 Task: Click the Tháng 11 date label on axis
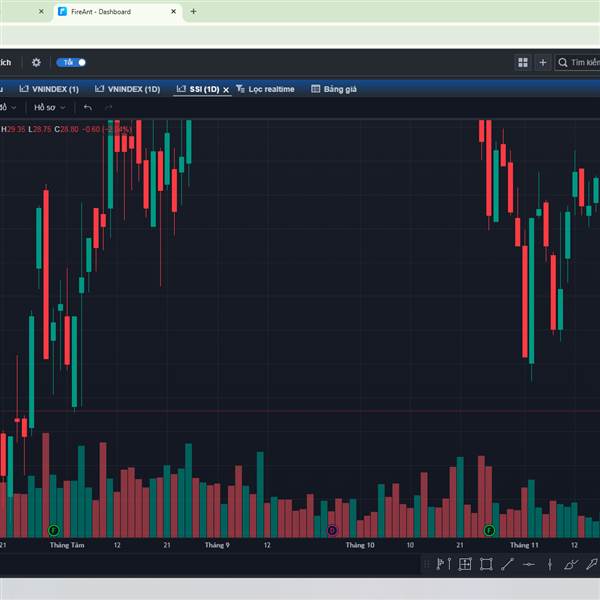(x=524, y=545)
